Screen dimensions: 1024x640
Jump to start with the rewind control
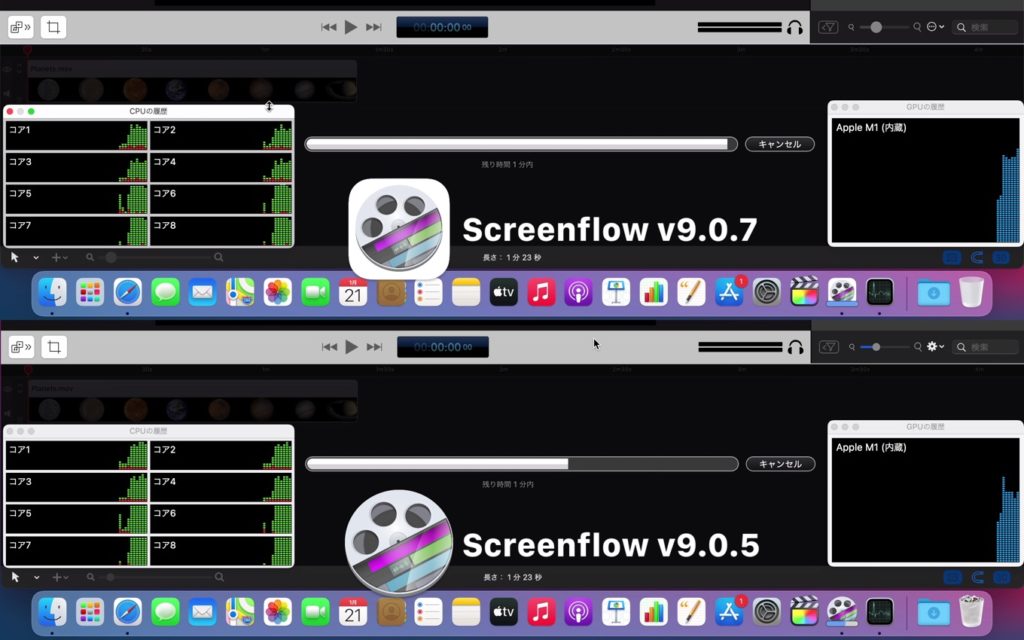tap(328, 27)
